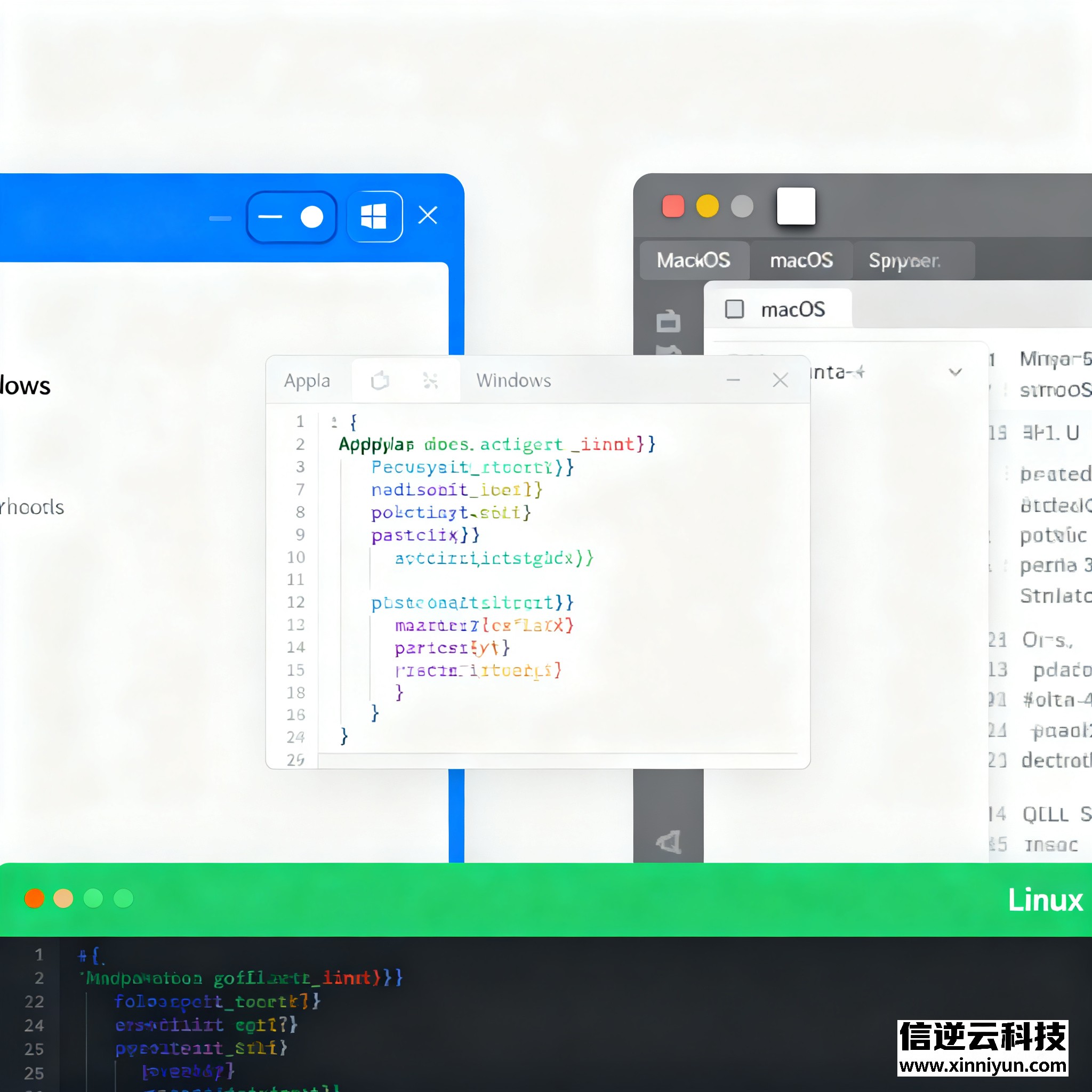Screen dimensions: 1092x1092
Task: Click the megaphone icon at sidebar bottom
Action: [x=669, y=842]
